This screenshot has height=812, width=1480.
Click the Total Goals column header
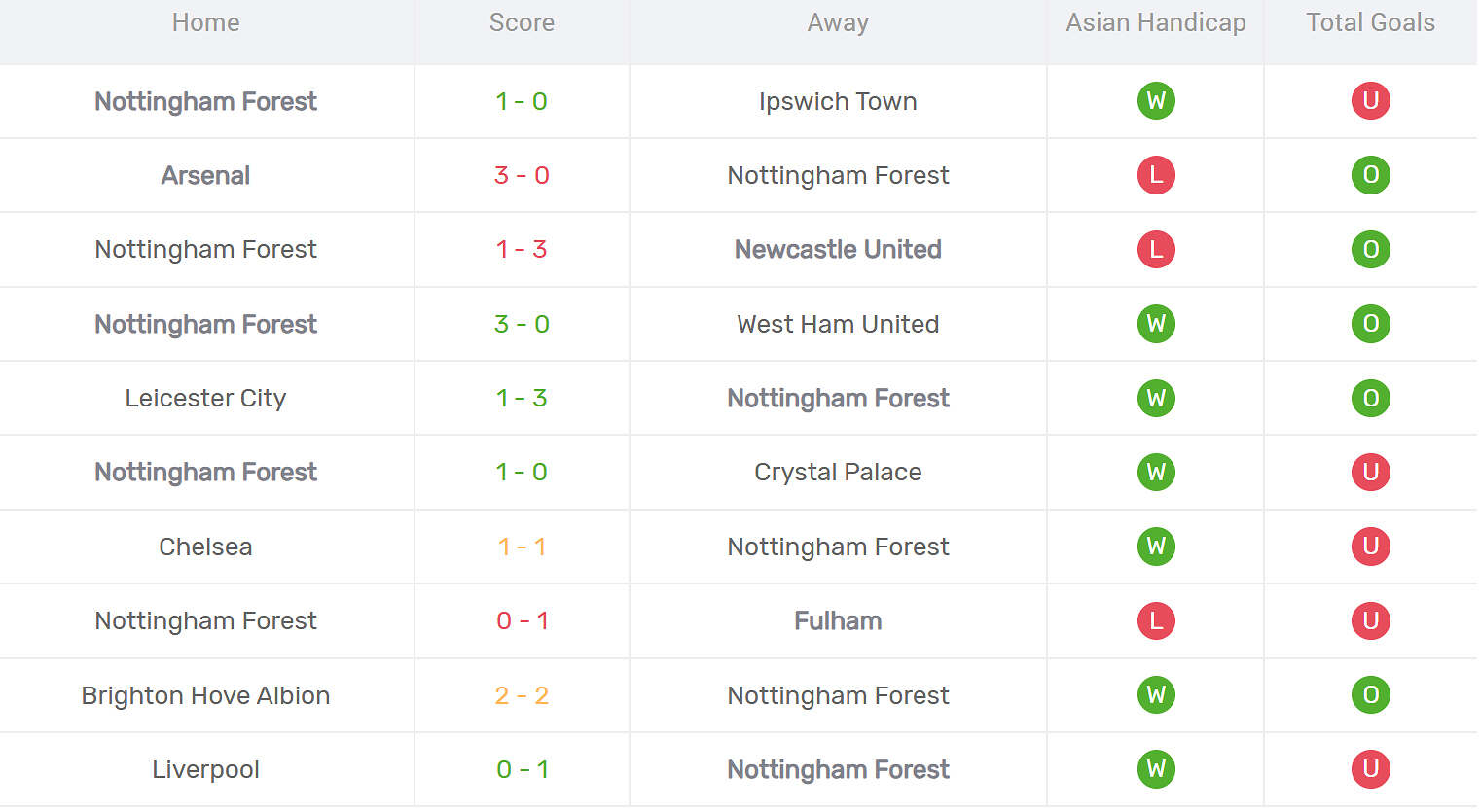click(1370, 23)
